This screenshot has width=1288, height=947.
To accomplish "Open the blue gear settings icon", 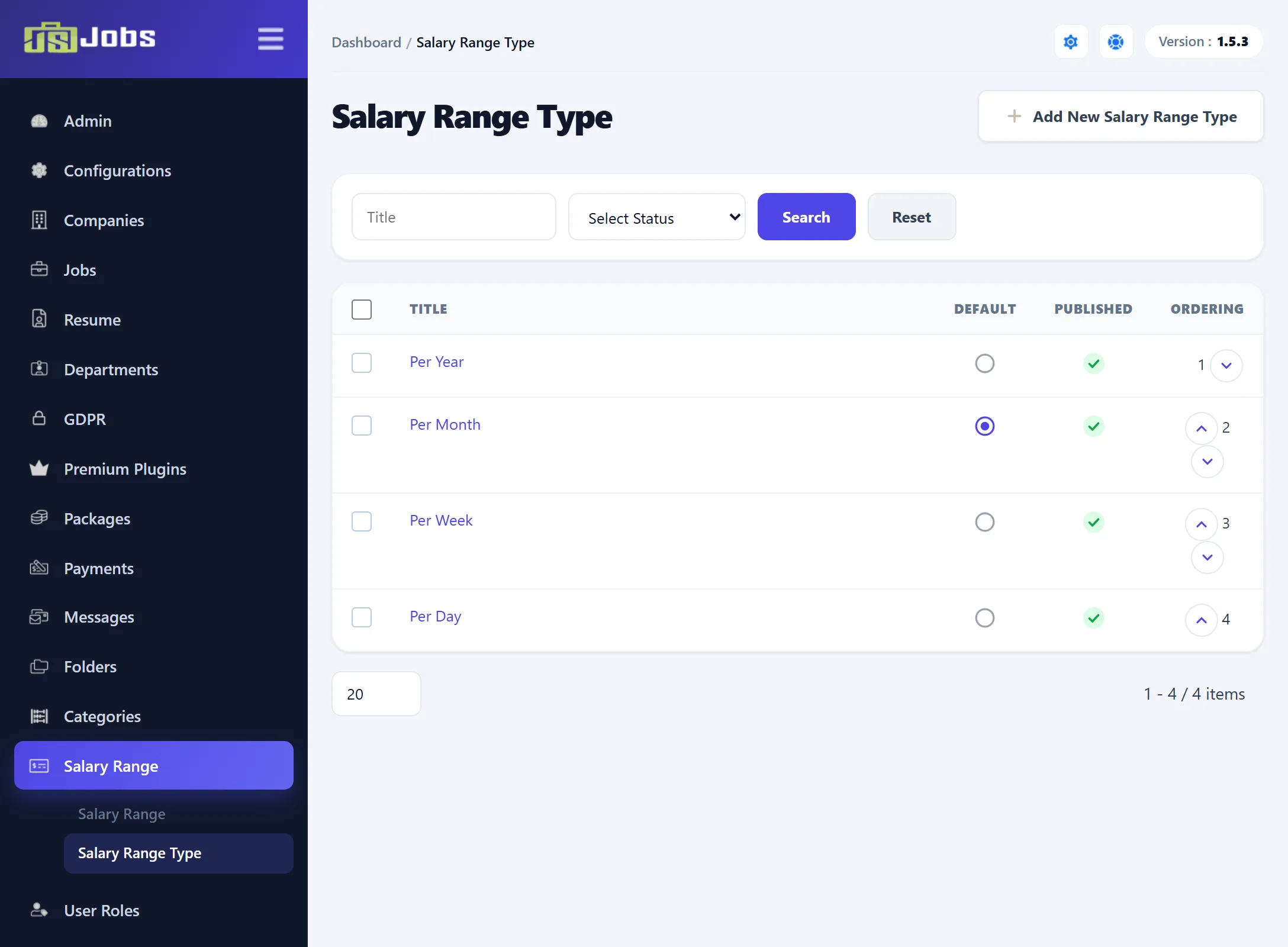I will coord(1071,42).
